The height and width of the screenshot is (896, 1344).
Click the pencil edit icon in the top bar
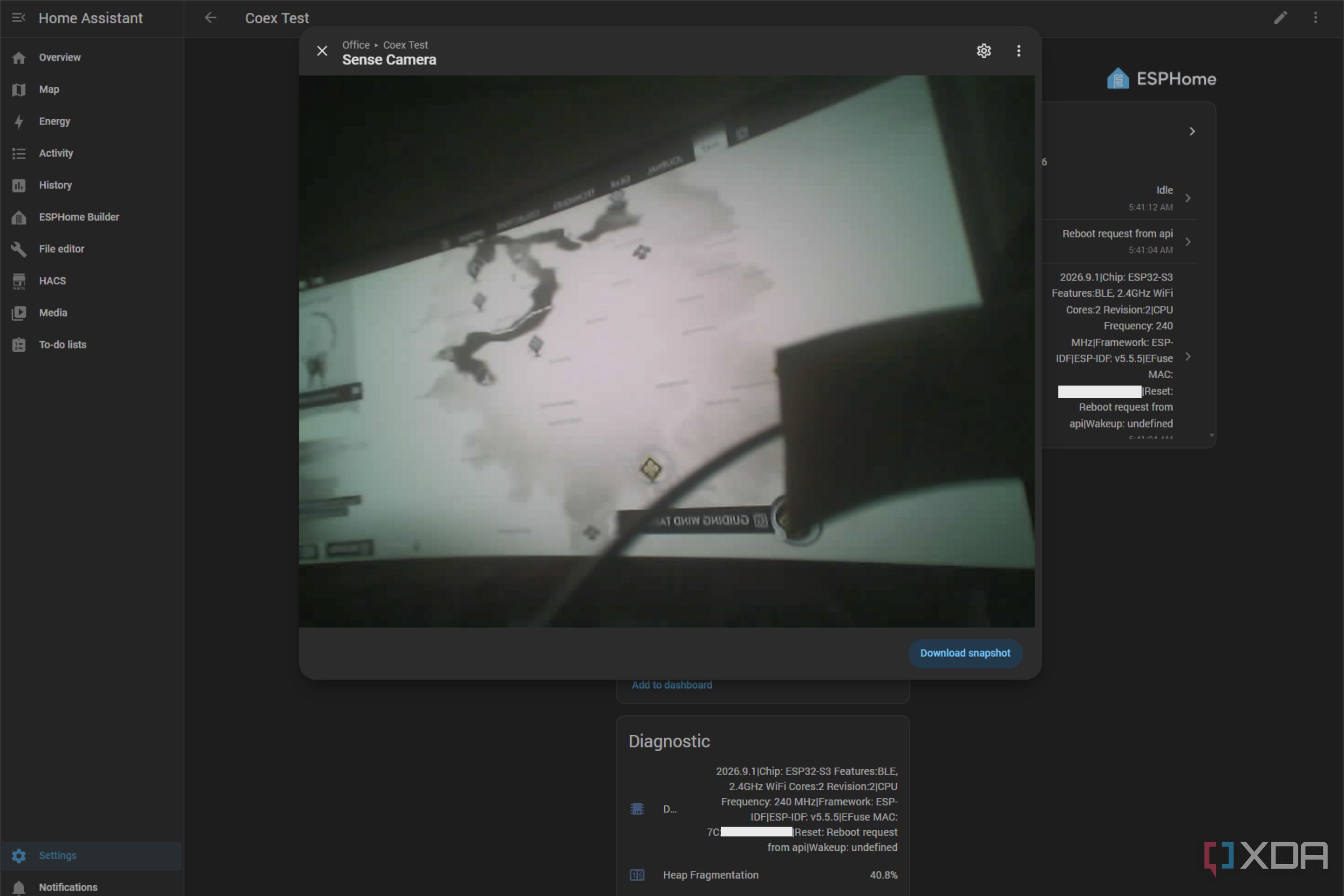click(x=1280, y=18)
